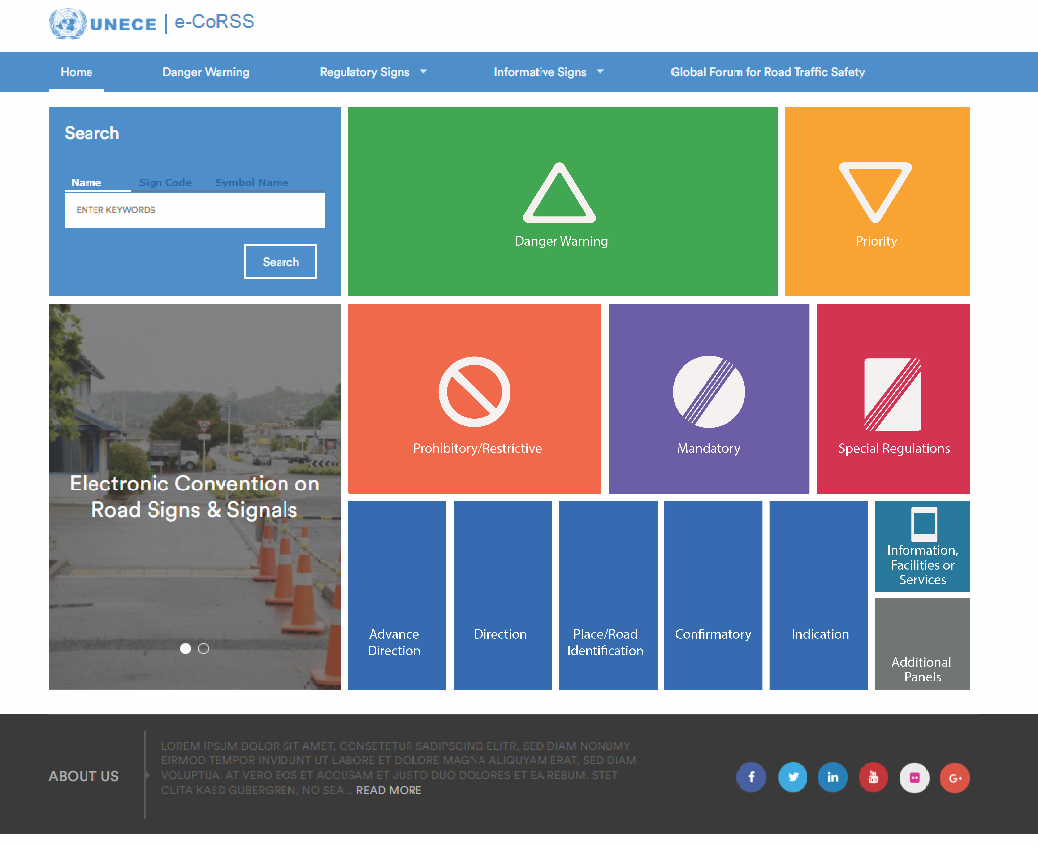Select the Mandatory striped circle icon

(708, 392)
